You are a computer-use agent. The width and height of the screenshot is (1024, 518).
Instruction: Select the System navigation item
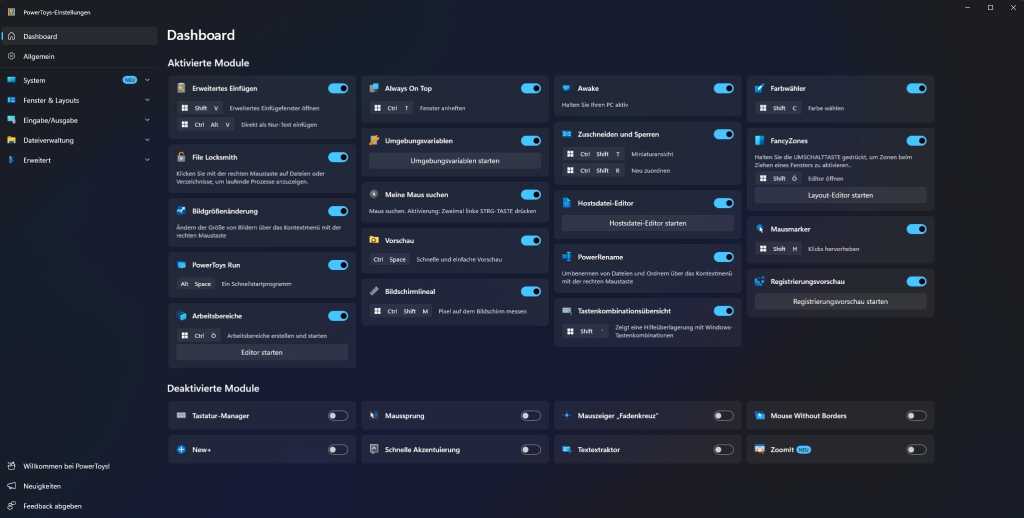click(x=79, y=80)
